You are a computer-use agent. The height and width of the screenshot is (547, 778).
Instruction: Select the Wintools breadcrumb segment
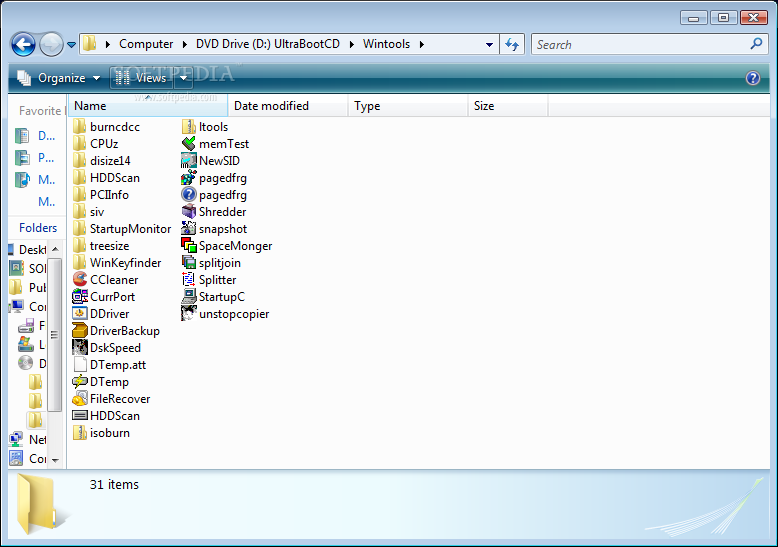point(387,44)
